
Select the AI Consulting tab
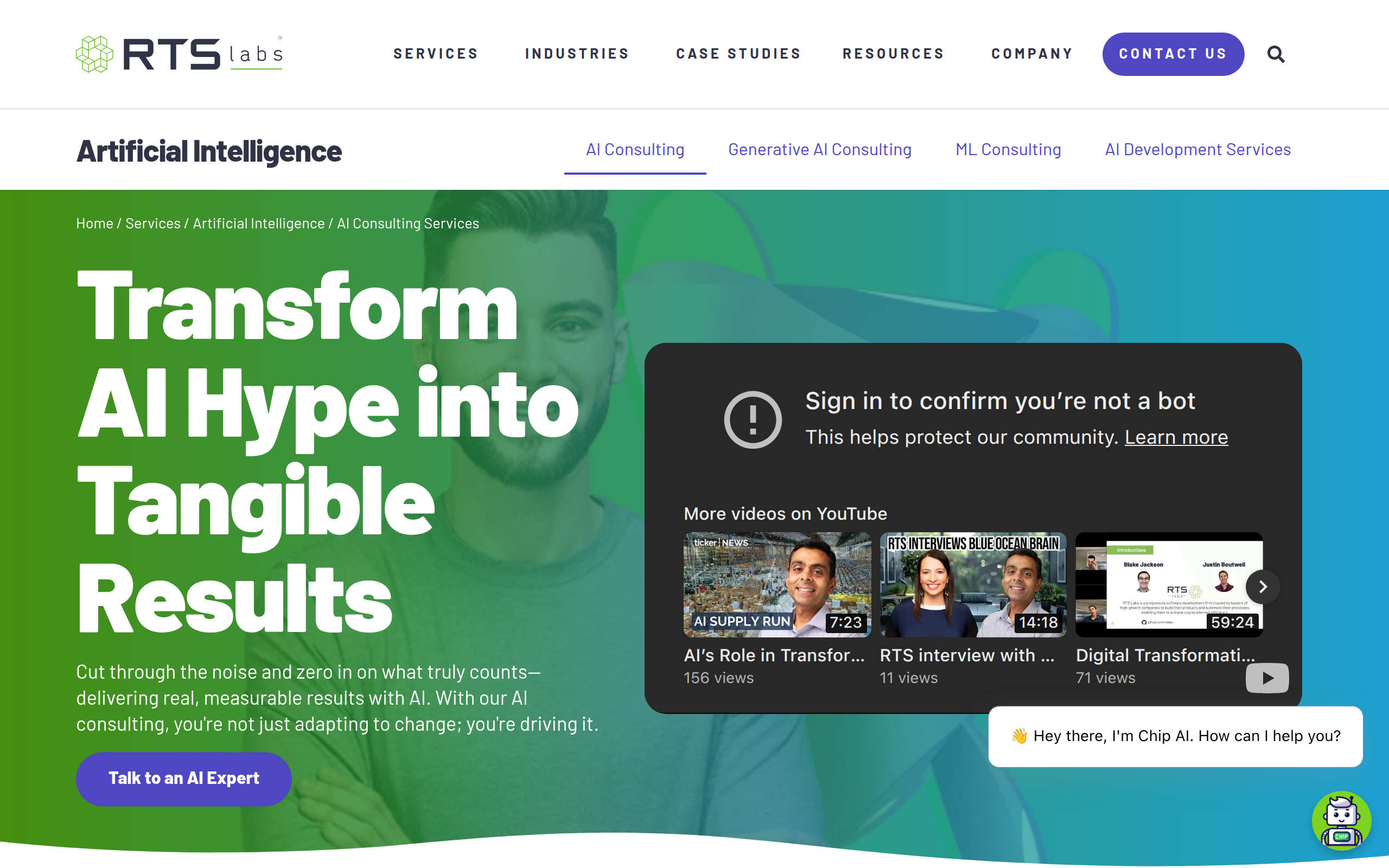click(x=635, y=150)
